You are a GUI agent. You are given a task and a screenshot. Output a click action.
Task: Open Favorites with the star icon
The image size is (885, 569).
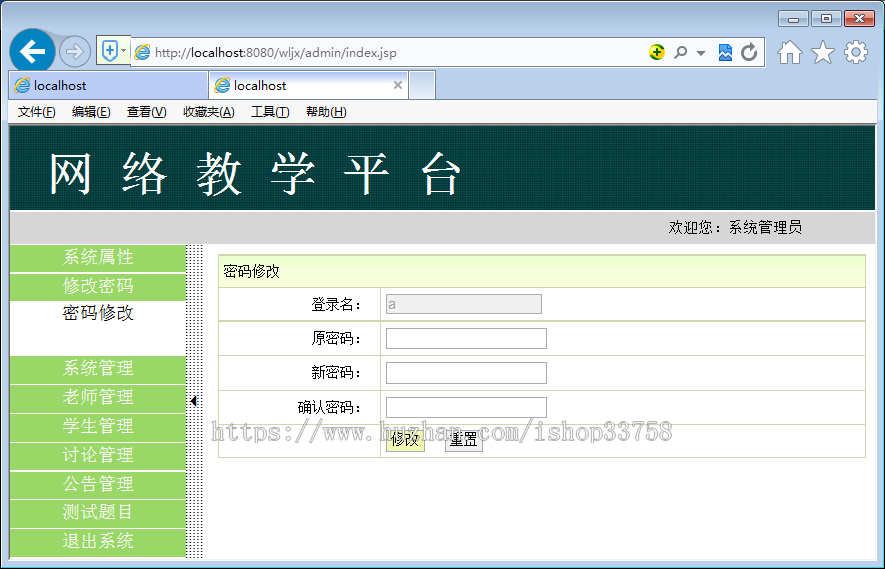pyautogui.click(x=823, y=52)
